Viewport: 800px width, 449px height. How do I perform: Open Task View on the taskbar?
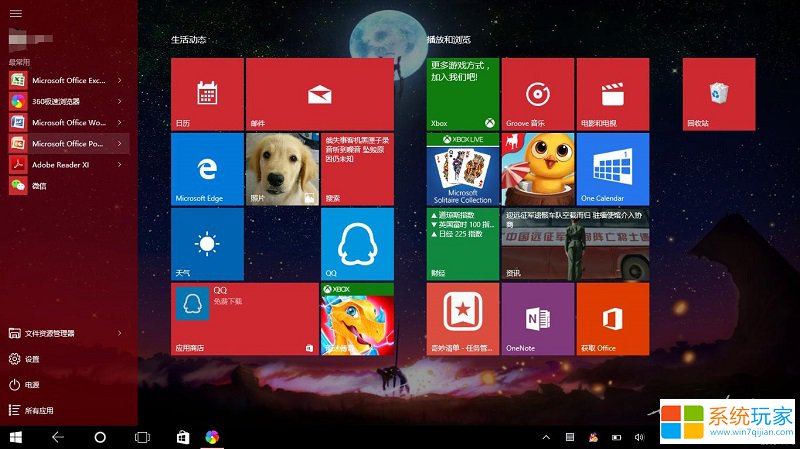pos(142,437)
